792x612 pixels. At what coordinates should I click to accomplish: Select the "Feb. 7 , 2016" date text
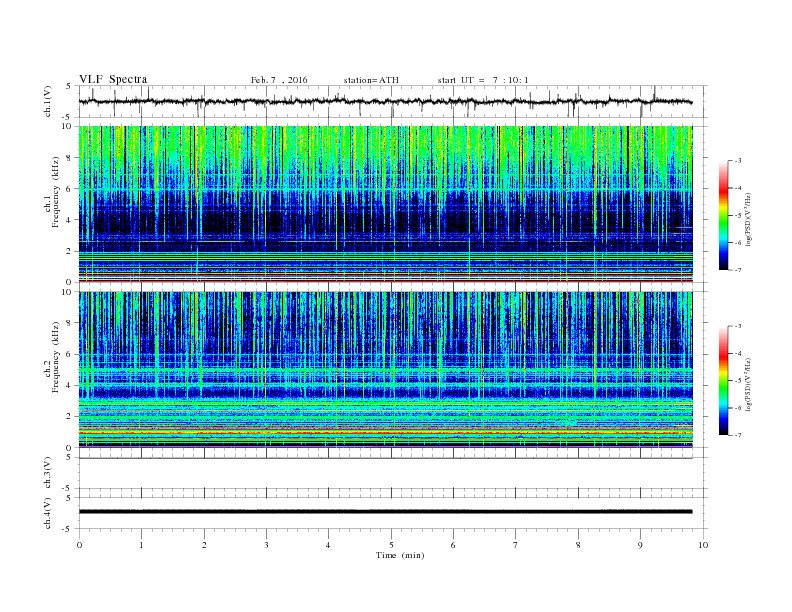279,80
